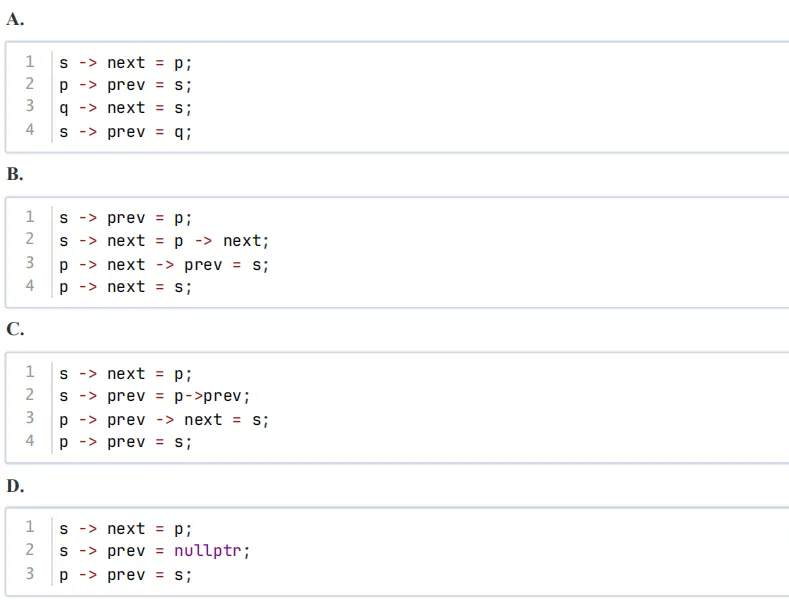The height and width of the screenshot is (600, 789).
Task: Click 's -> next = p;' in block A
Action: [x=125, y=63]
